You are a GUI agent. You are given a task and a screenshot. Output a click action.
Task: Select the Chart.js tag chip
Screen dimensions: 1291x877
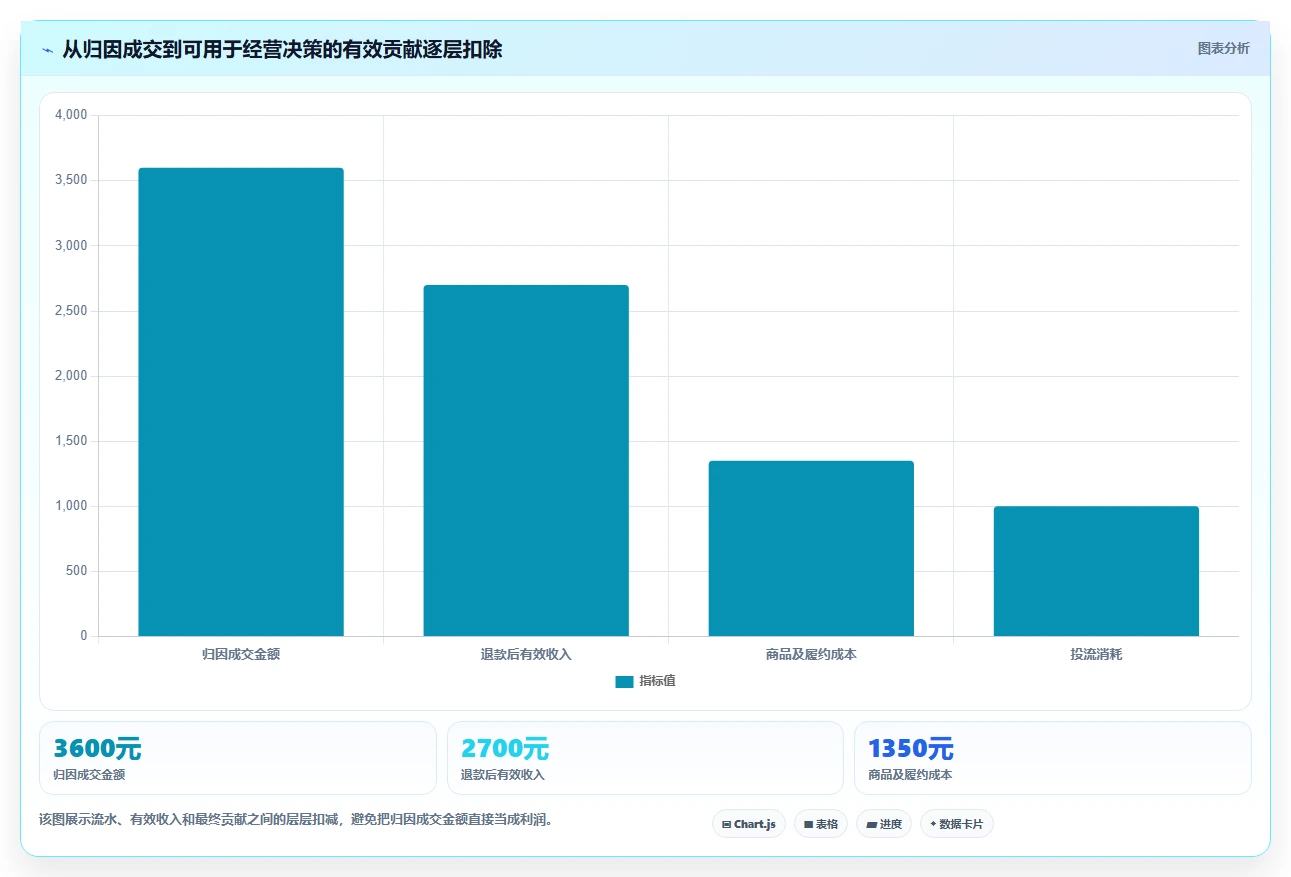[749, 824]
